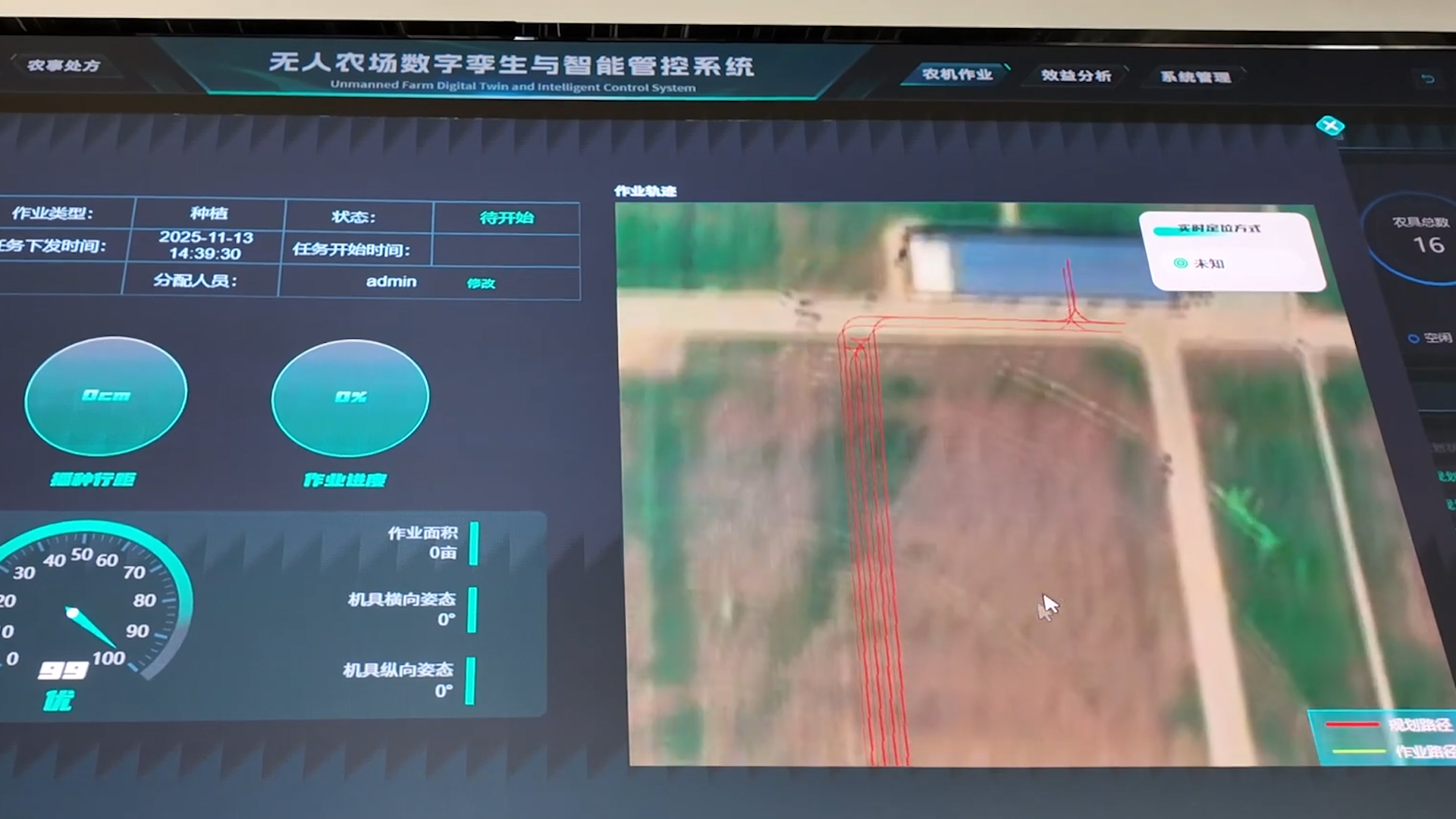Click the 播种行距 0cm gauge circle
Viewport: 1456px width, 819px height.
[106, 396]
